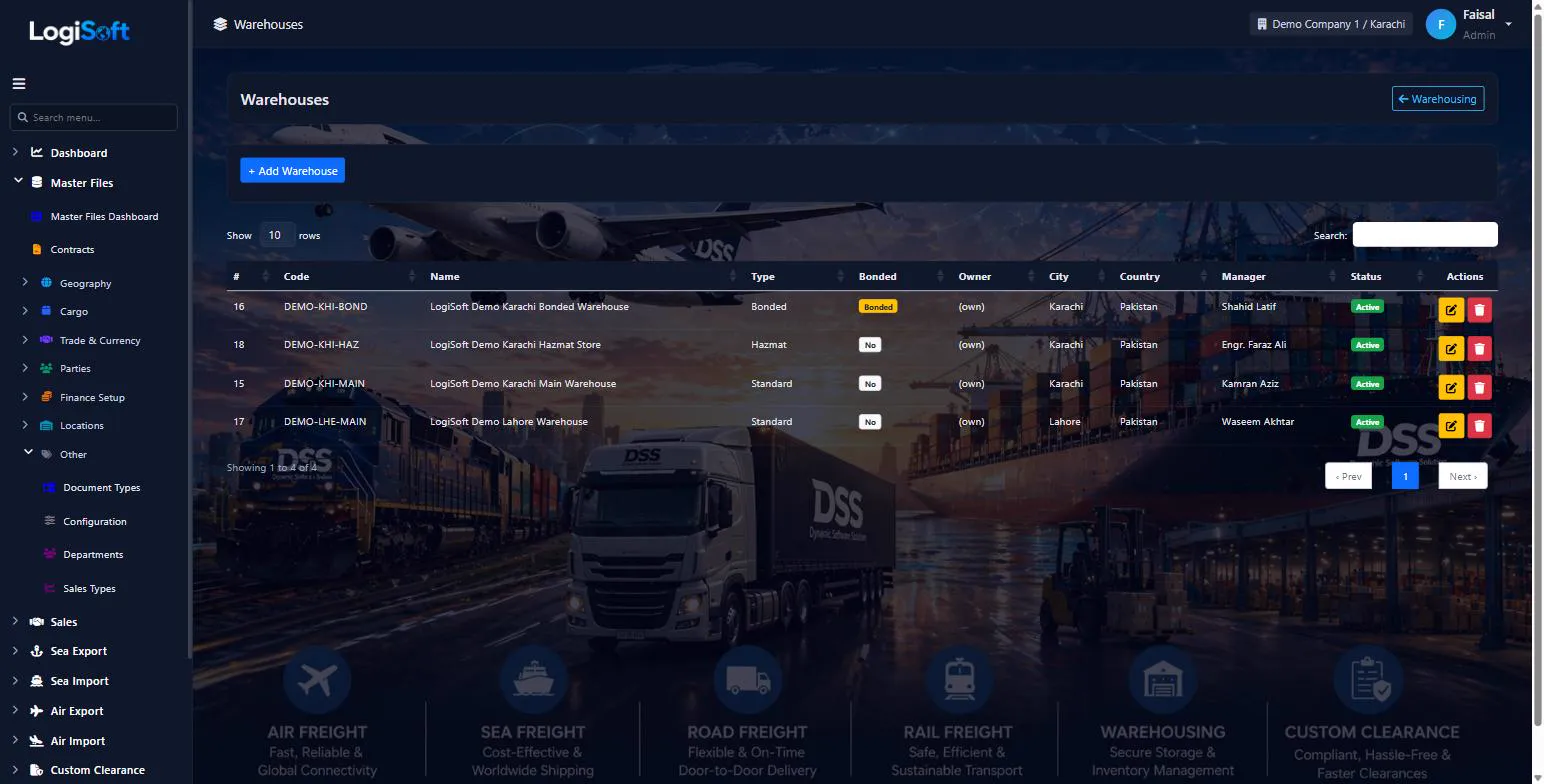Viewport: 1544px width, 784px height.
Task: Select page 1 in pagination
Action: (x=1405, y=476)
